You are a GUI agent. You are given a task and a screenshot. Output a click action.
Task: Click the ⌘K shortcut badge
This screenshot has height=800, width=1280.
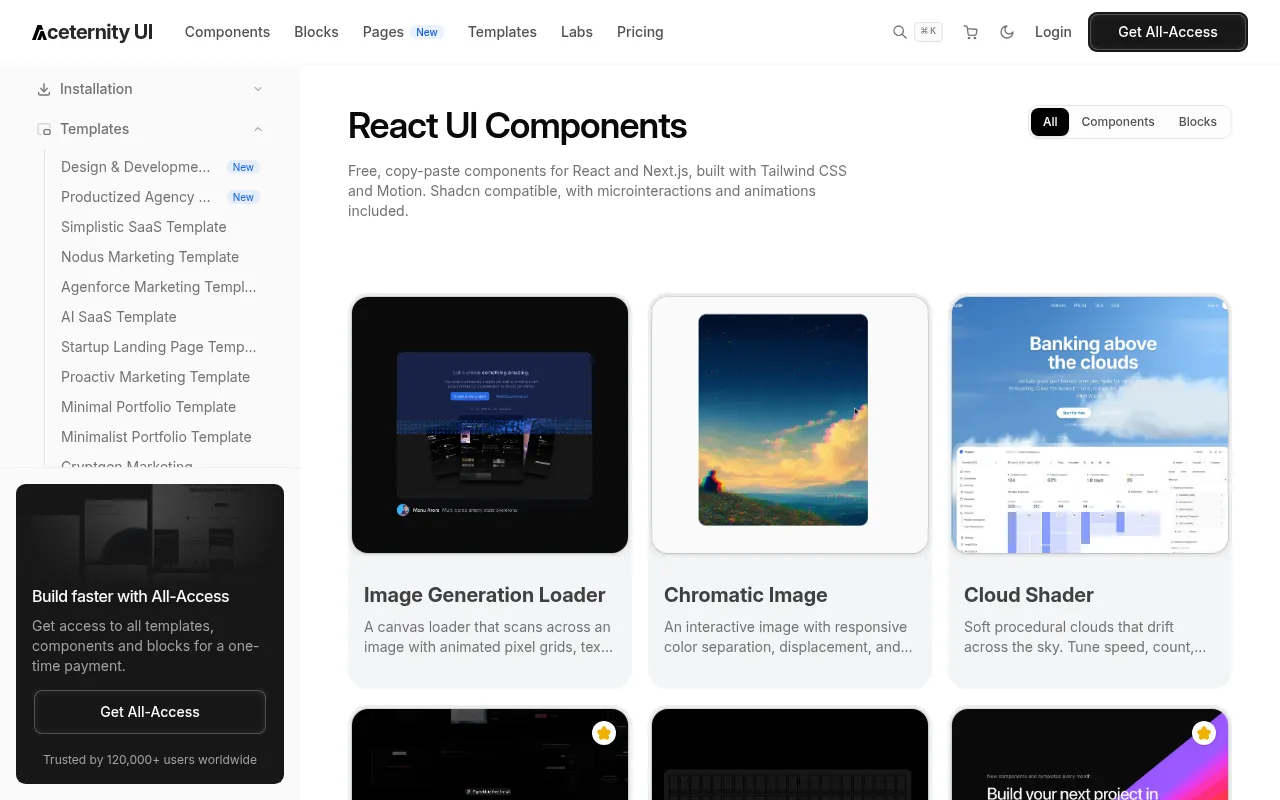(x=928, y=32)
